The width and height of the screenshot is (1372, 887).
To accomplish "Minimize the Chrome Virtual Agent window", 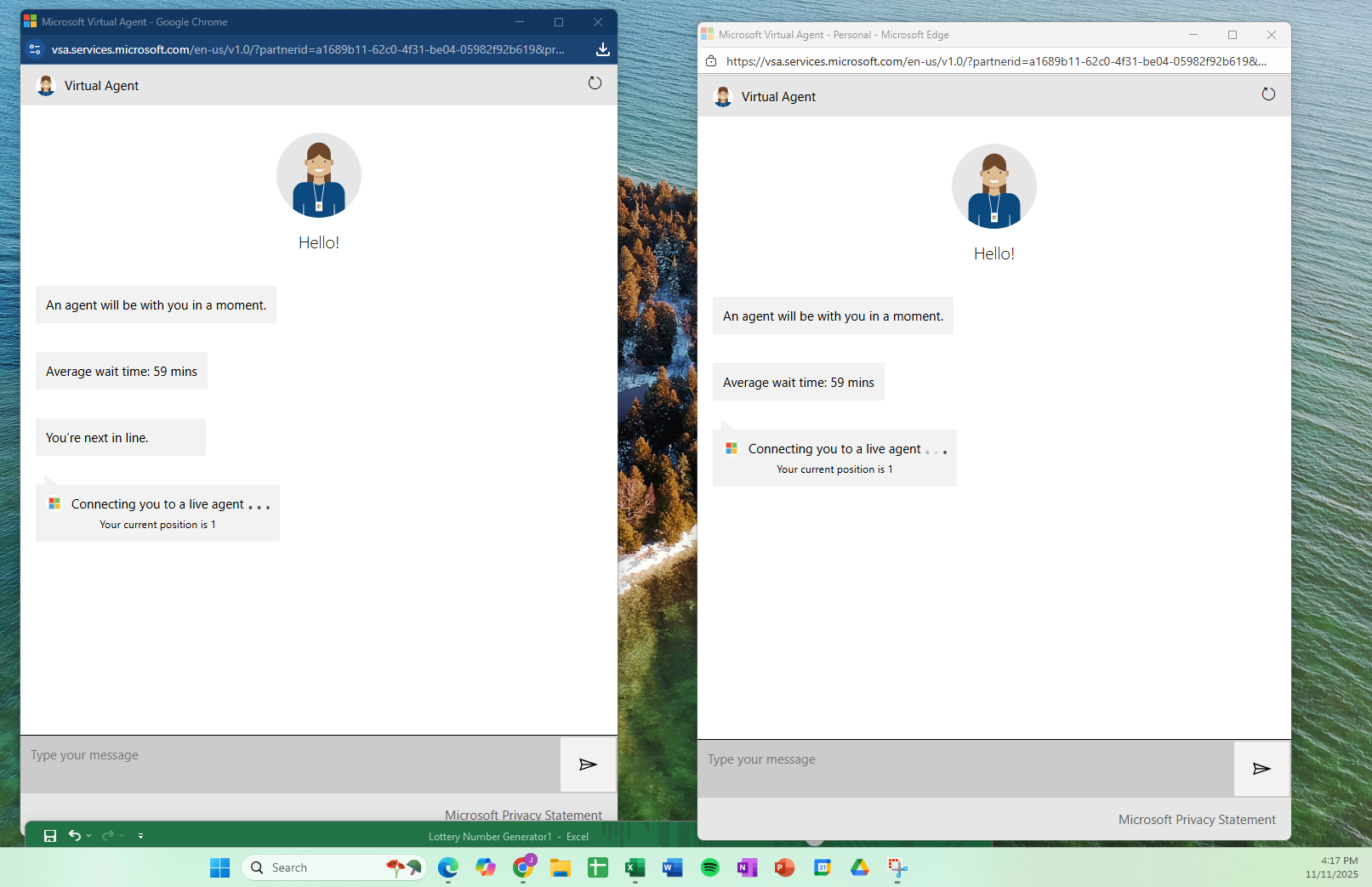I will (x=520, y=22).
